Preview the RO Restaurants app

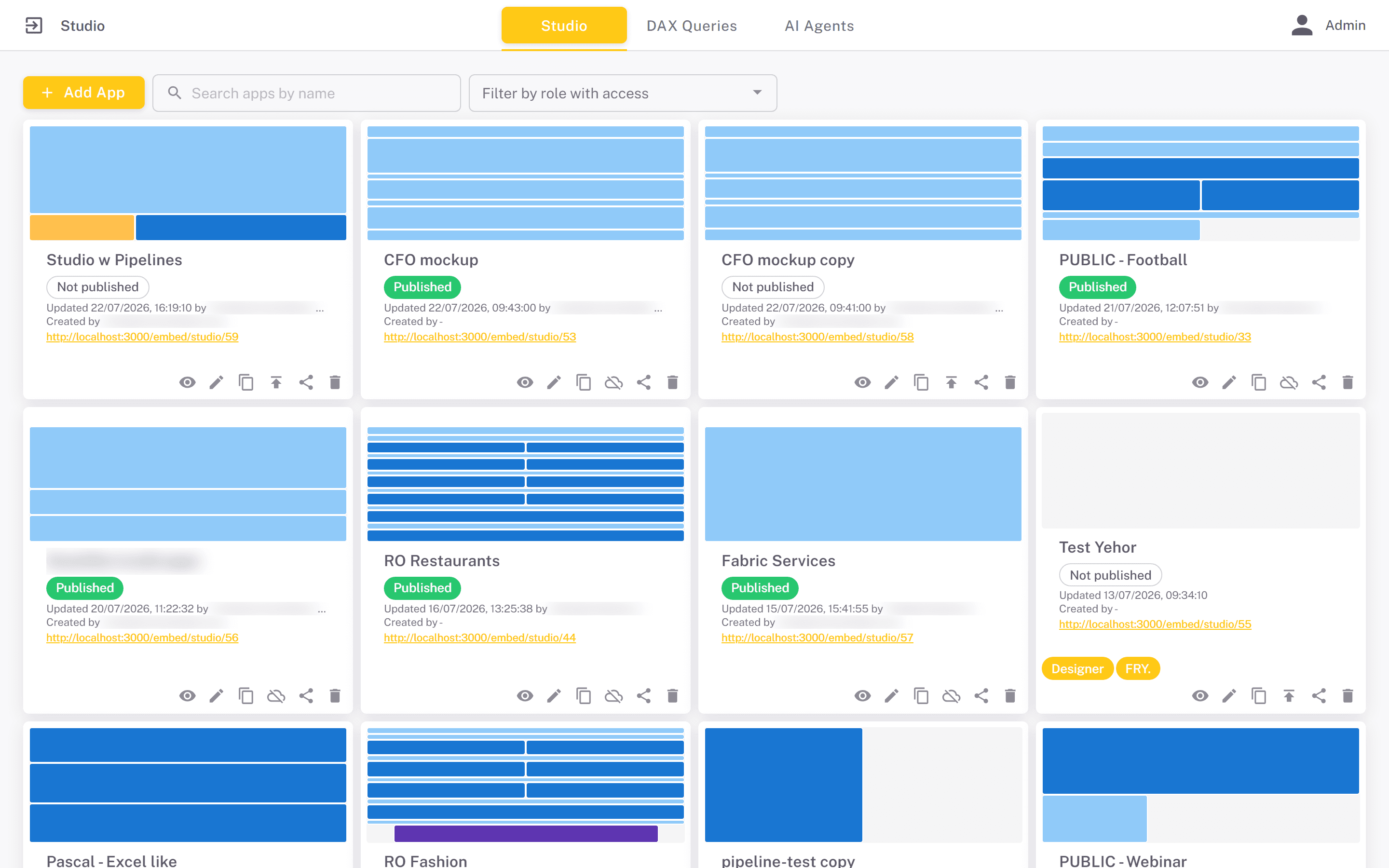pyautogui.click(x=525, y=696)
